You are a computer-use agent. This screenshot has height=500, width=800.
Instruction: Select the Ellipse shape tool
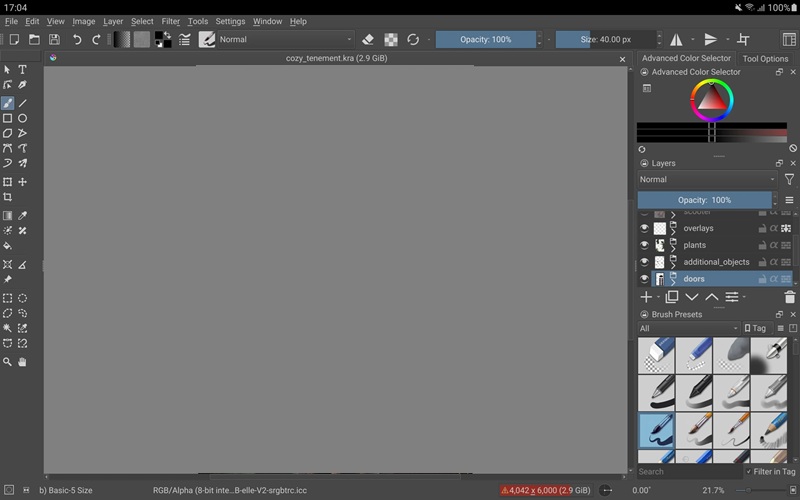point(22,118)
